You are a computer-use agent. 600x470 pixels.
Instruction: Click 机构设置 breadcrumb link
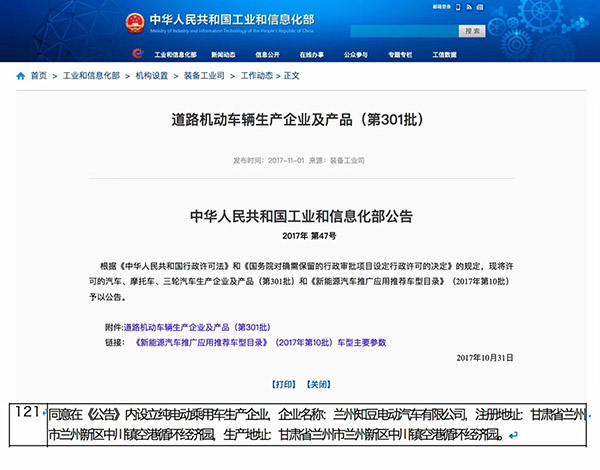point(152,76)
